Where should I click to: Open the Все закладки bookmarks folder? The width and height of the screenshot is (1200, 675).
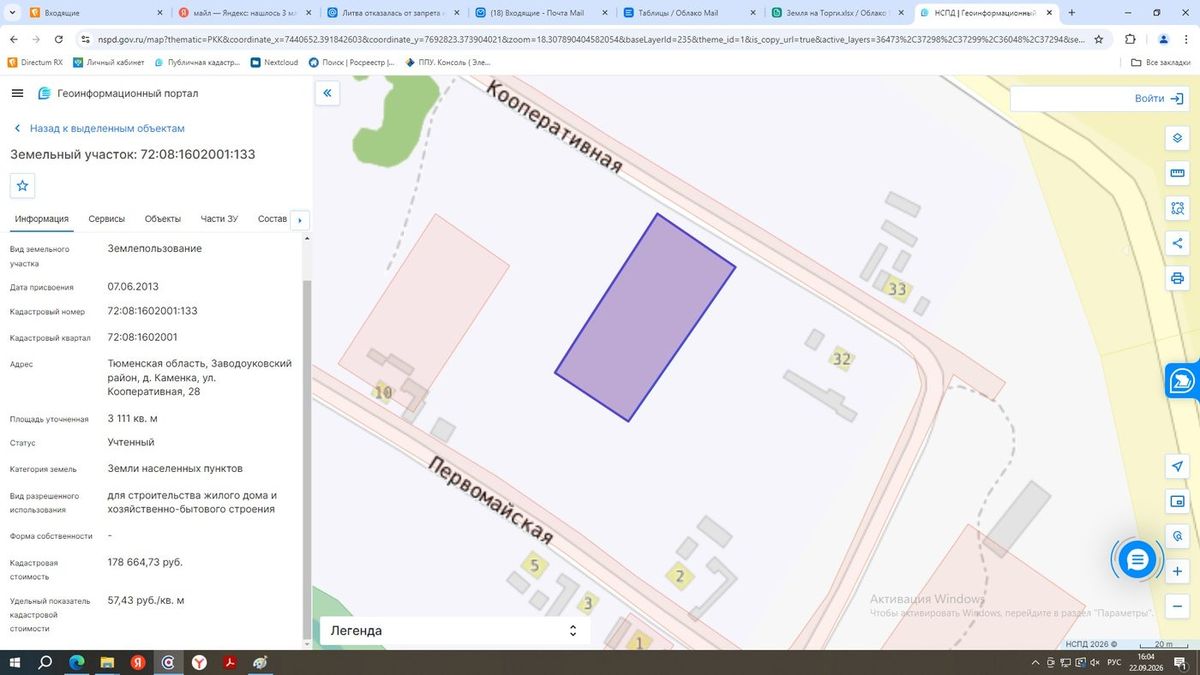(x=1159, y=62)
